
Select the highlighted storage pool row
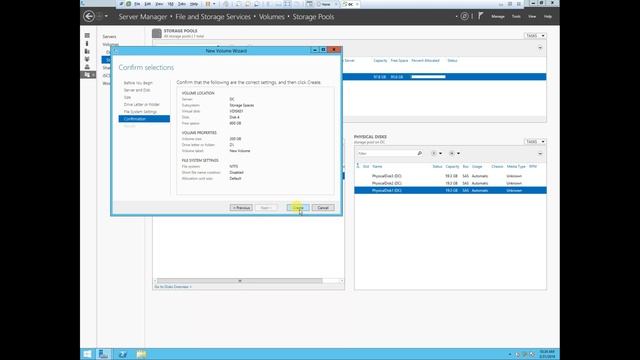click(x=444, y=77)
